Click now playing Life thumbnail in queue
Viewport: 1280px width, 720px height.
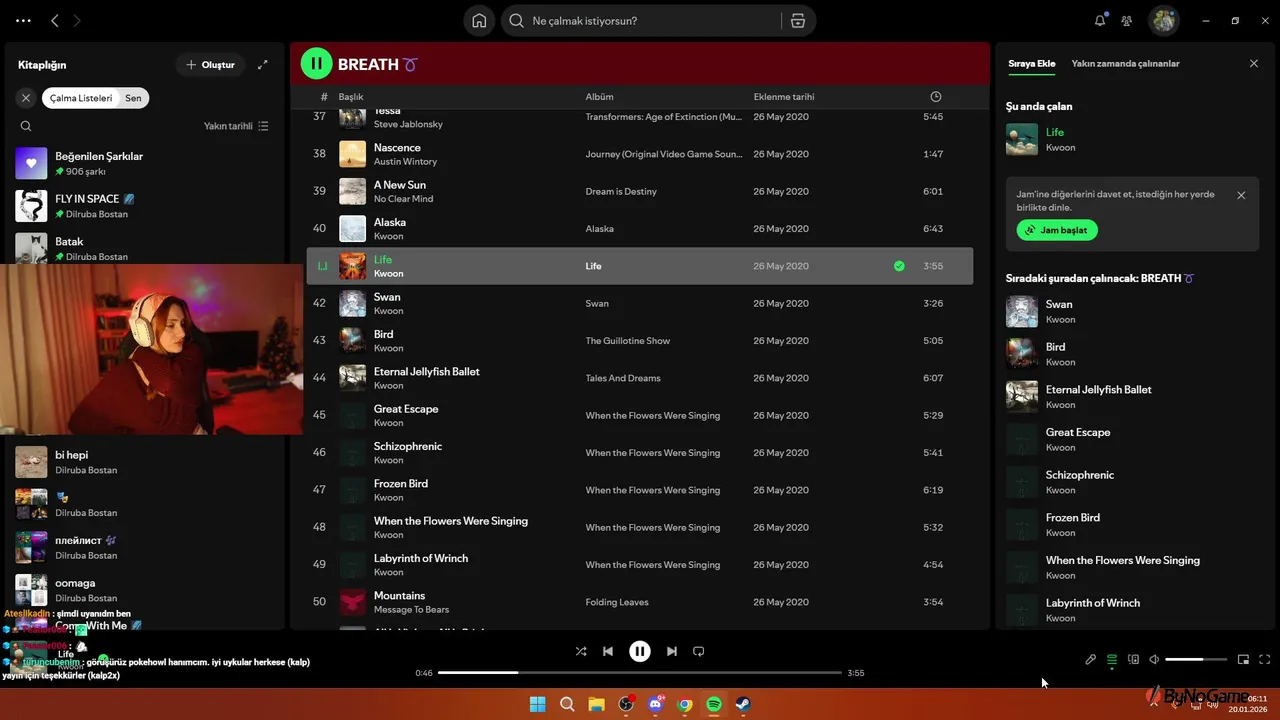pyautogui.click(x=1022, y=139)
